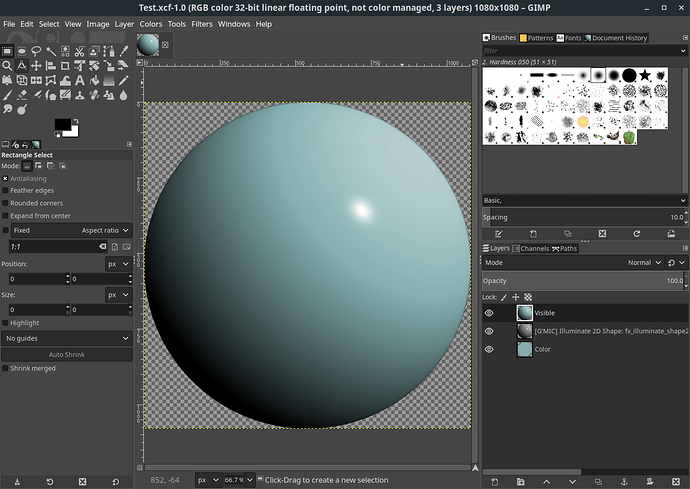Image resolution: width=690 pixels, height=489 pixels.
Task: Toggle Shrink merged option
Action: 5,368
